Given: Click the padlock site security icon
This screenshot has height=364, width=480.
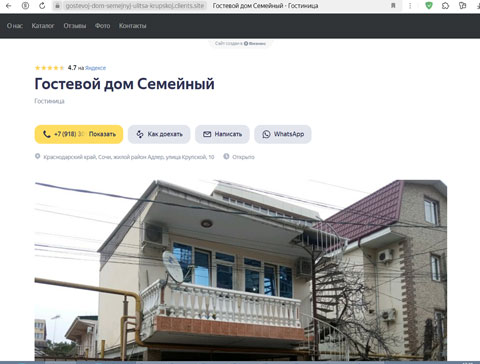Looking at the screenshot, I should point(58,6).
